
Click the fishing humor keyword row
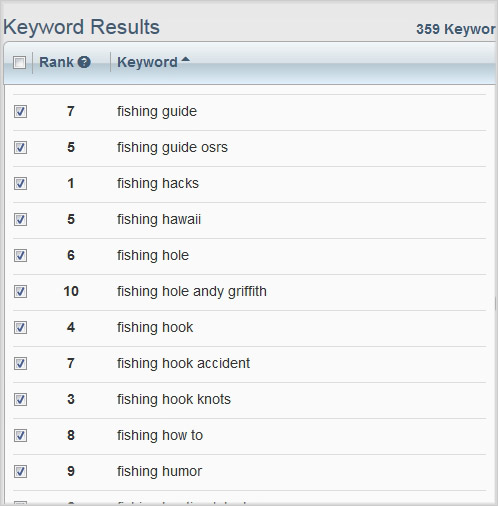coord(249,471)
